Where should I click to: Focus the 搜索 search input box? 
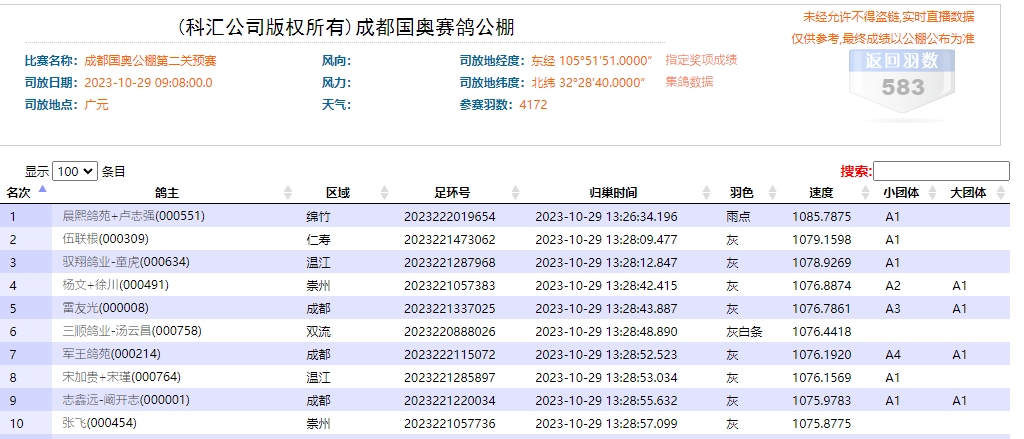click(x=941, y=171)
